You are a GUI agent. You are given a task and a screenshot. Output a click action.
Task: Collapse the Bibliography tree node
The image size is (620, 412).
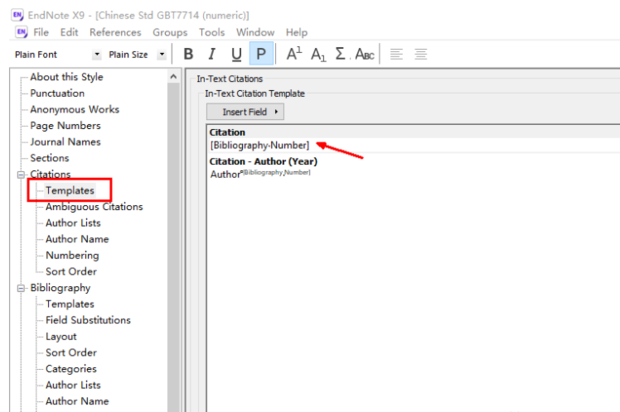[x=21, y=288]
